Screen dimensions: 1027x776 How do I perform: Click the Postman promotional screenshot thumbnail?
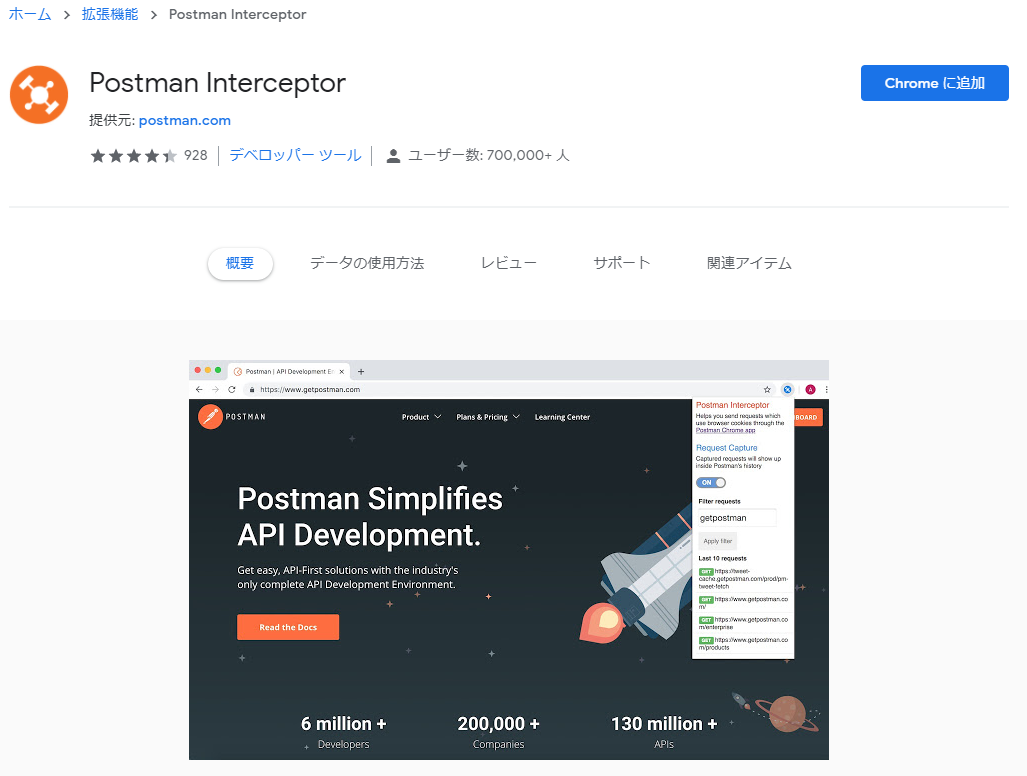point(509,560)
